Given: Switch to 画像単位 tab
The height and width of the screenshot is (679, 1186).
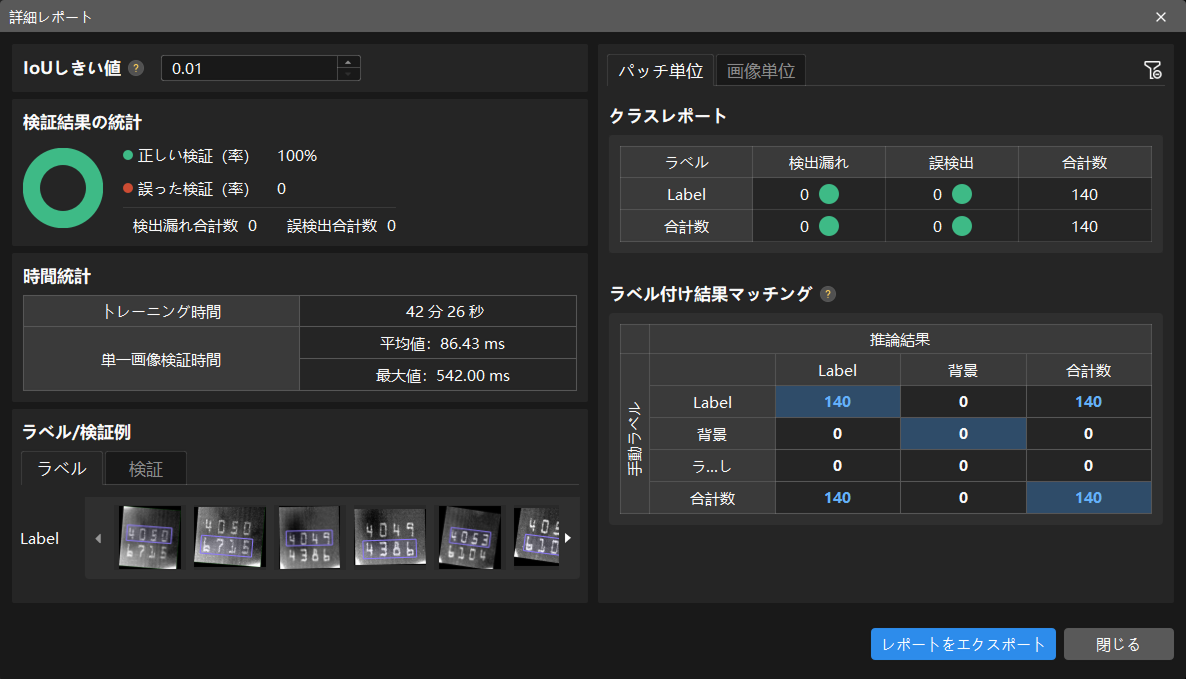Looking at the screenshot, I should click(761, 71).
